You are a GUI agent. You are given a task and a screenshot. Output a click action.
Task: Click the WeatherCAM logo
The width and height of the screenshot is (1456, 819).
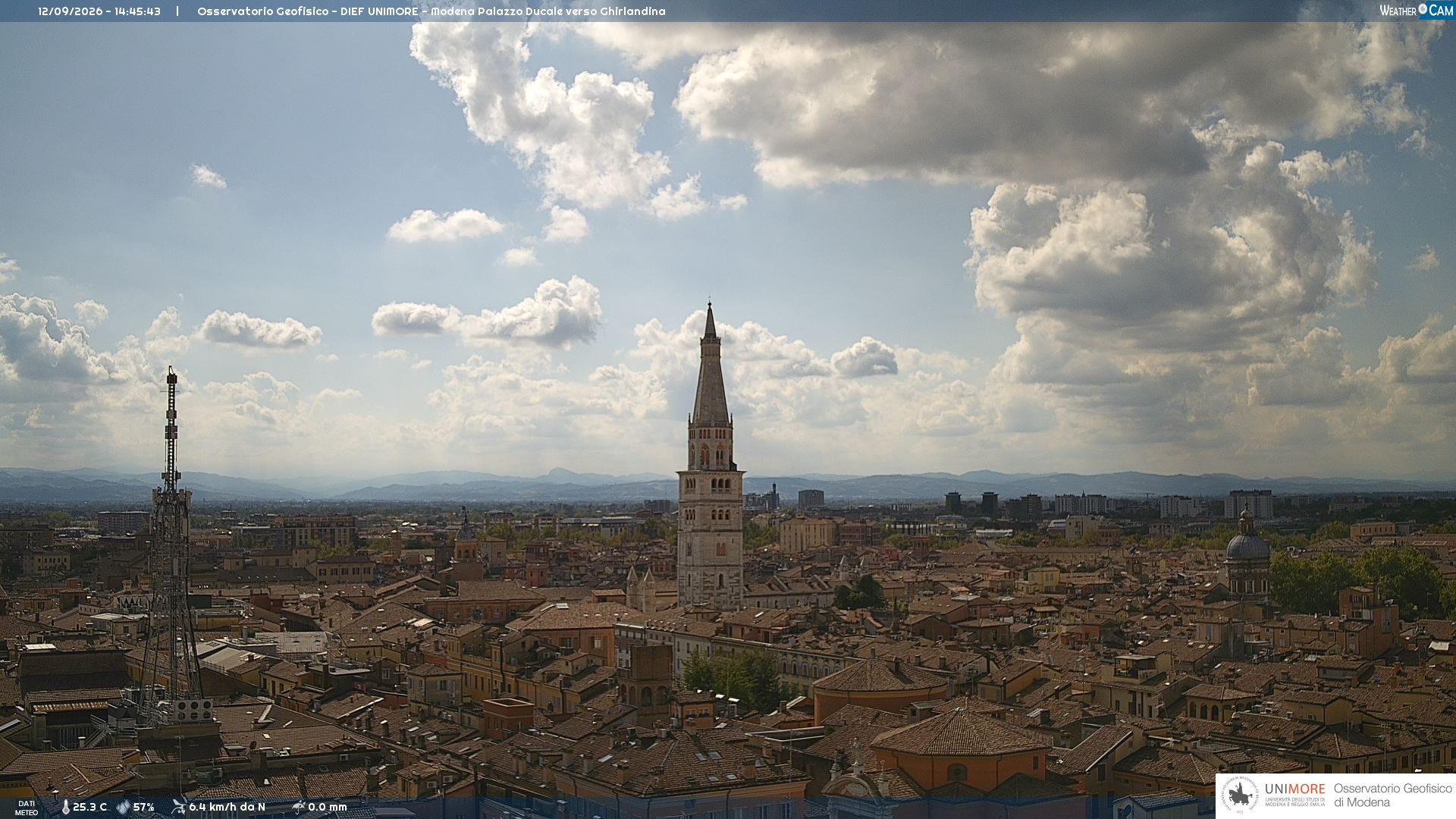(x=1416, y=10)
